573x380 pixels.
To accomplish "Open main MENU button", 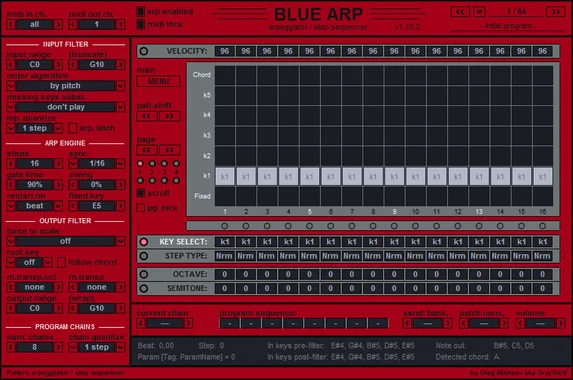I will tap(158, 81).
